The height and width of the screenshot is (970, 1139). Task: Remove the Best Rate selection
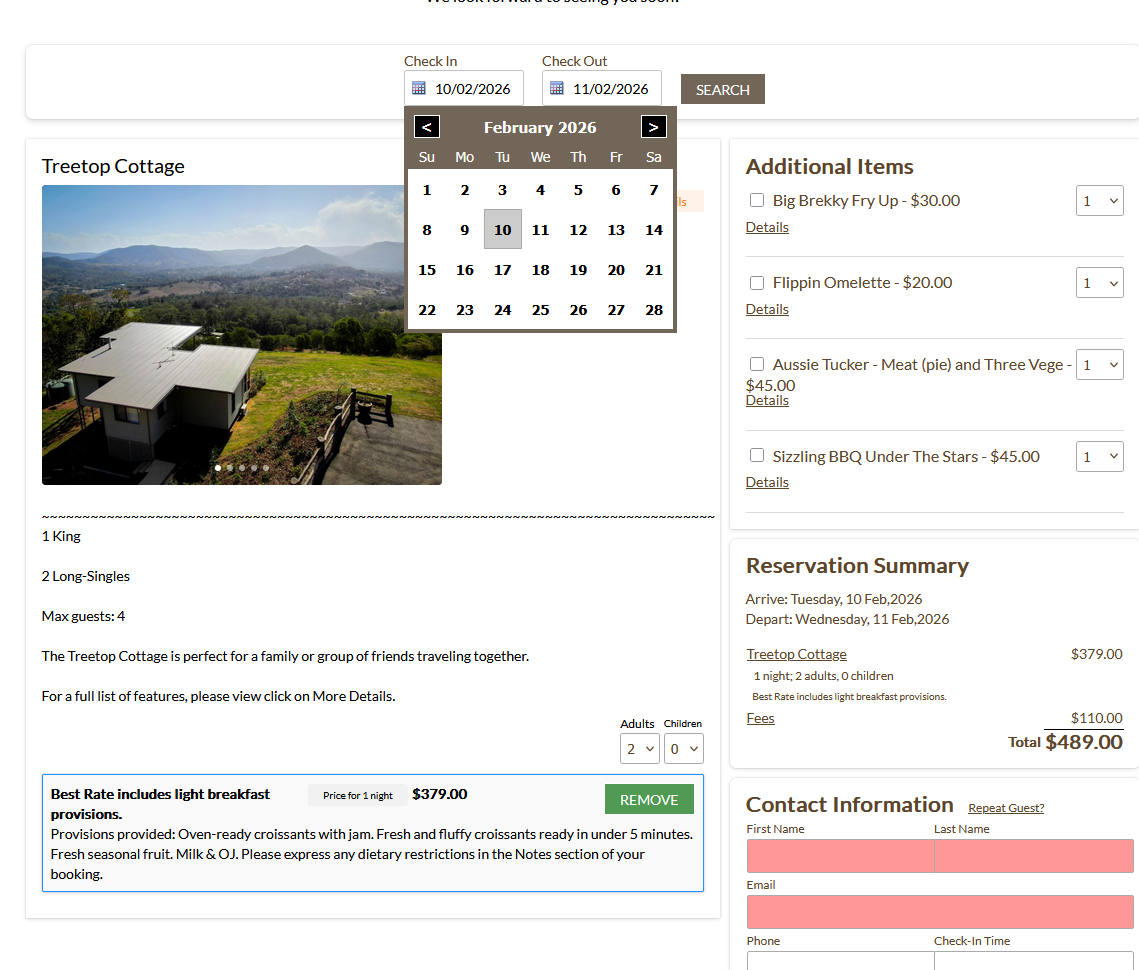[x=649, y=799]
